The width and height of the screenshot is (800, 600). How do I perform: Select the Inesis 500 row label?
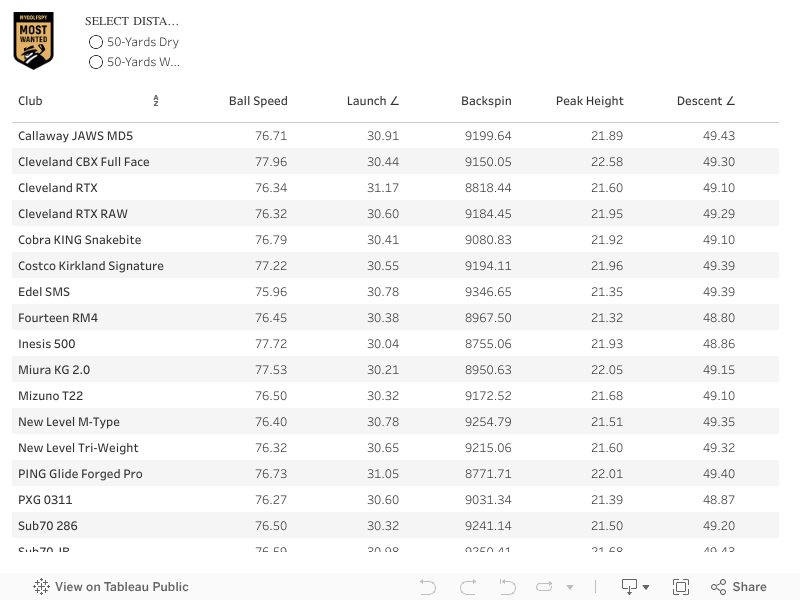46,344
